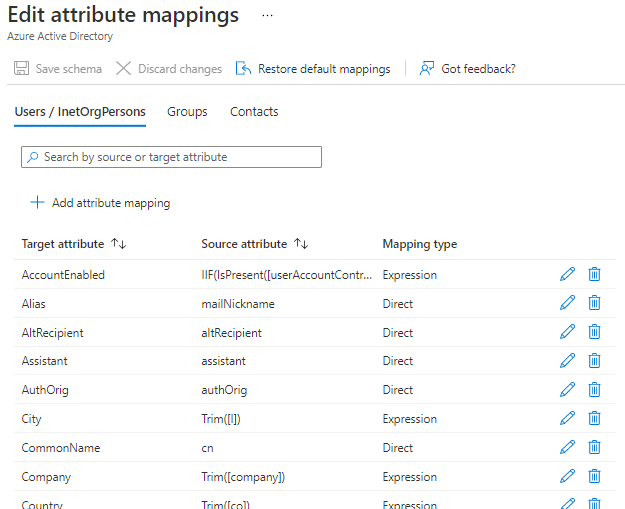The height and width of the screenshot is (509, 625).
Task: Delete the Company attribute mapping
Action: pyautogui.click(x=594, y=477)
